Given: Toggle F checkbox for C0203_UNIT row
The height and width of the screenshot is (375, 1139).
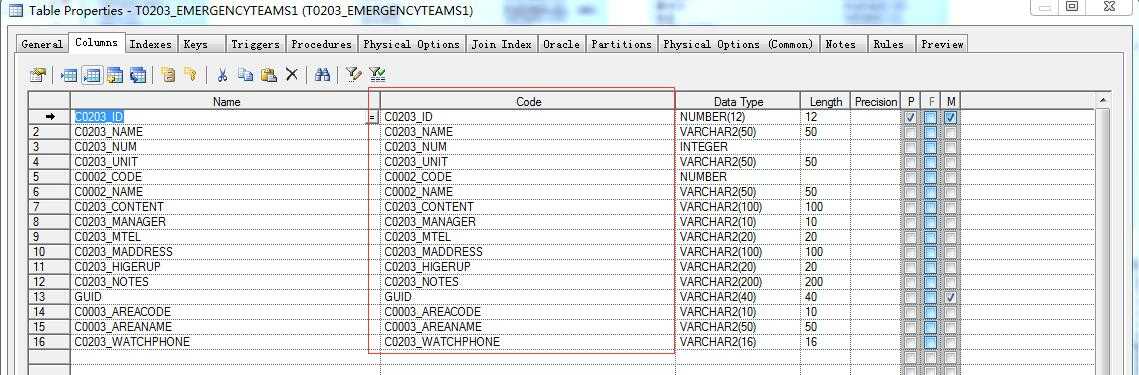Looking at the screenshot, I should pos(931,162).
